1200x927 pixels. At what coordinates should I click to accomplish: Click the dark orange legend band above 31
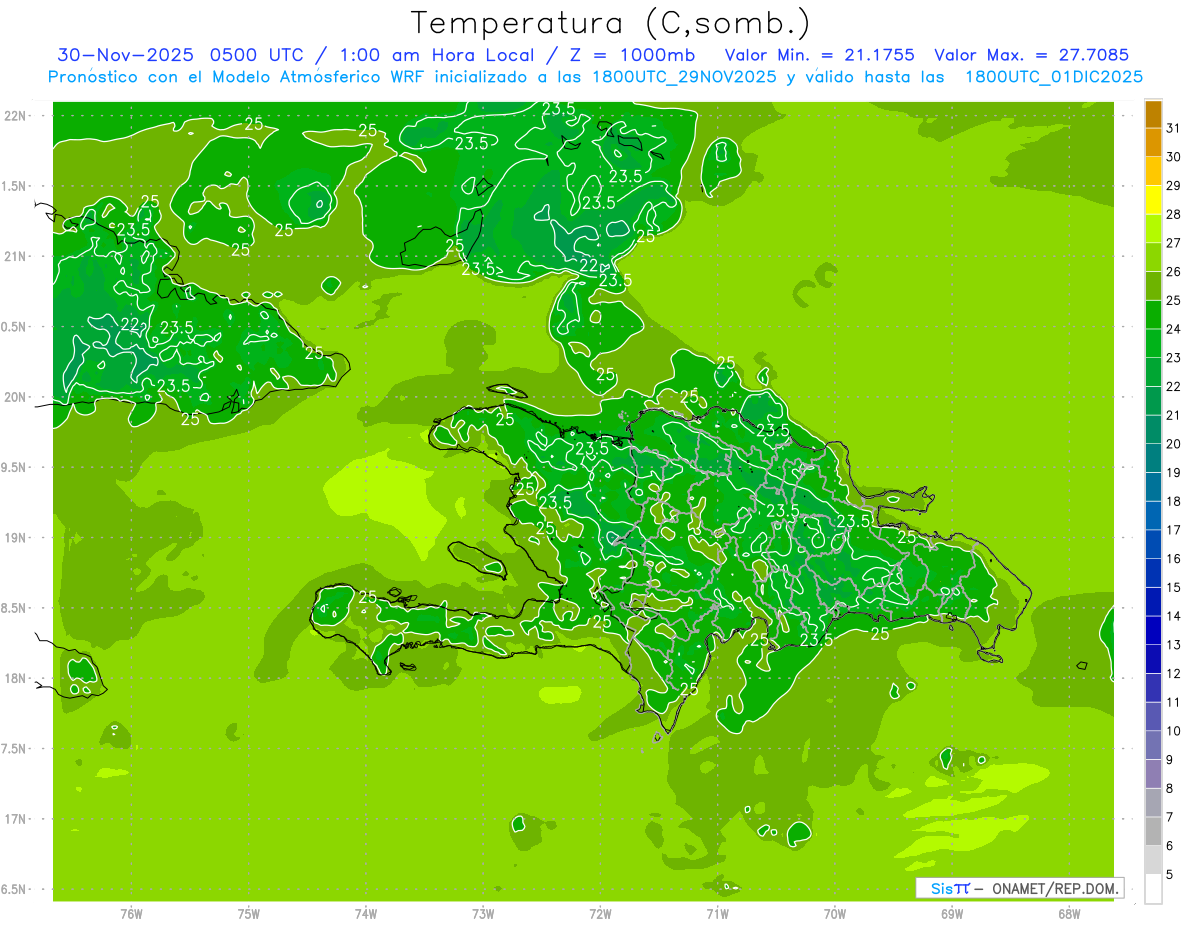tap(1153, 114)
